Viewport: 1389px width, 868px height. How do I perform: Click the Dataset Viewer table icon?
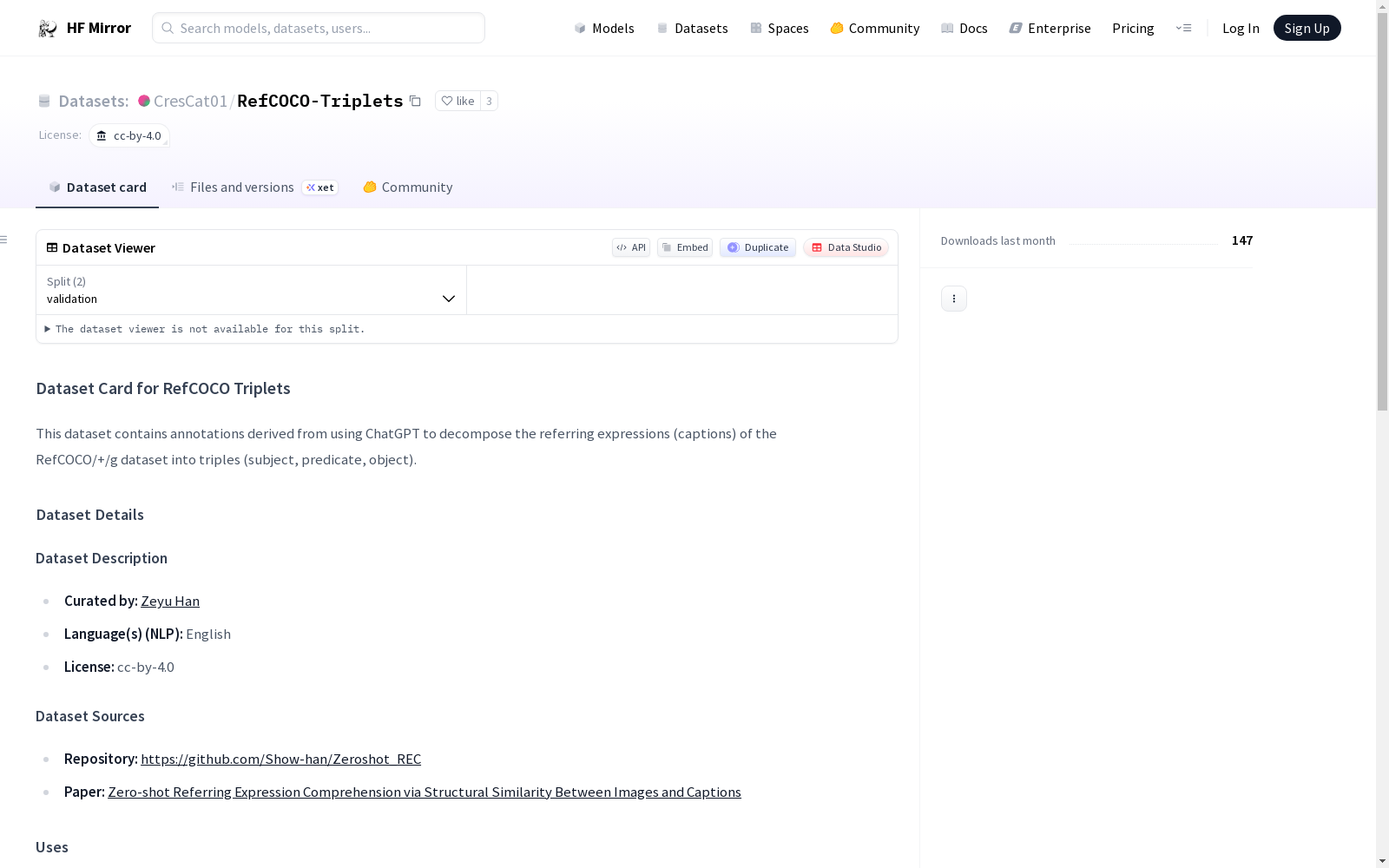52,247
